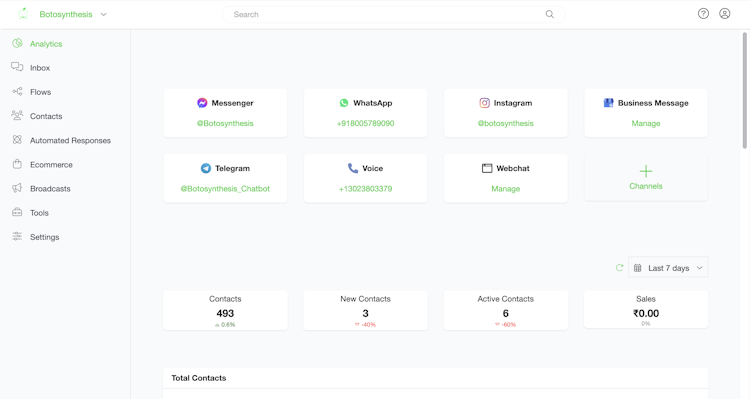Open Analytics in the sidebar
Screen dimensions: 750x399
pos(46,44)
